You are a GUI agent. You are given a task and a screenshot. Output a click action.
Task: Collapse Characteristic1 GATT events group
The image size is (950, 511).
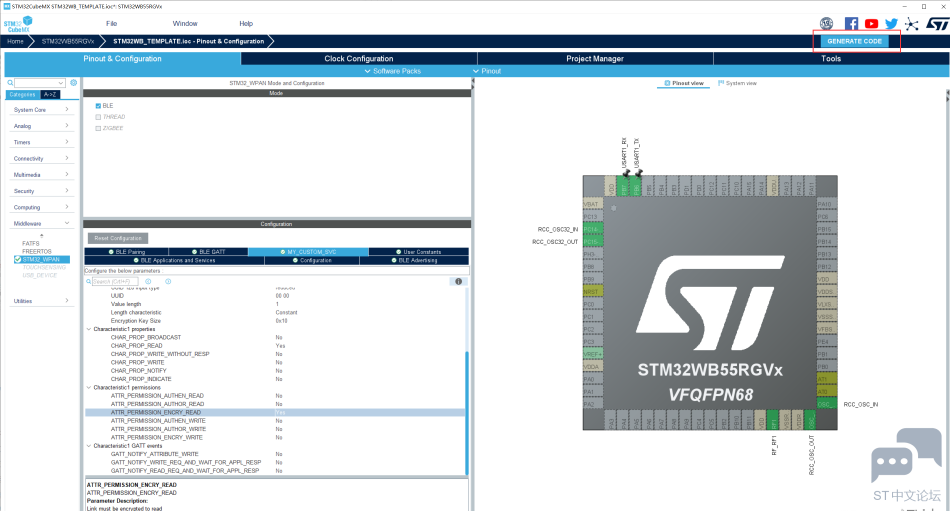point(89,446)
